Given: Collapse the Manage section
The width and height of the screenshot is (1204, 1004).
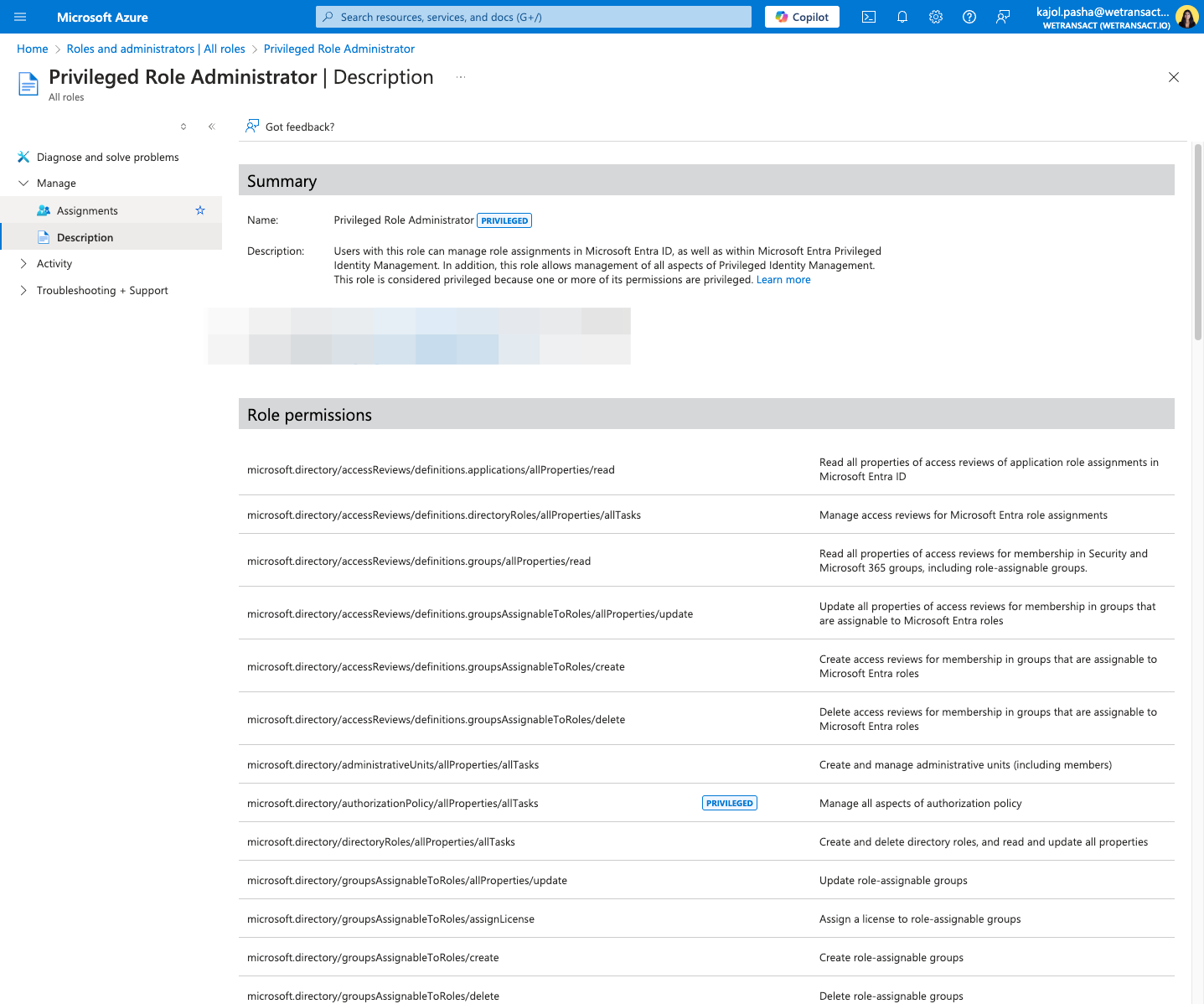Looking at the screenshot, I should tap(23, 183).
